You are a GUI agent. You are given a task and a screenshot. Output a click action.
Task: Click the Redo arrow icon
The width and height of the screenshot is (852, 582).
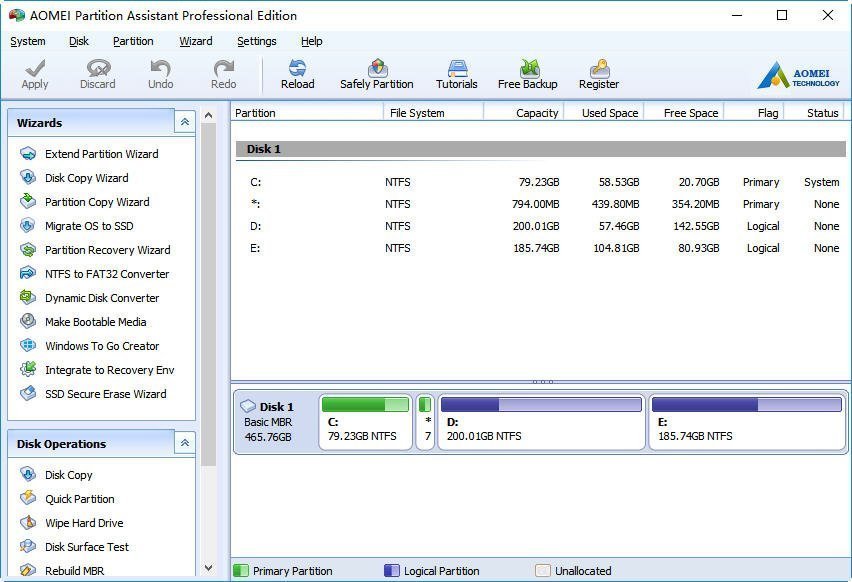[223, 68]
